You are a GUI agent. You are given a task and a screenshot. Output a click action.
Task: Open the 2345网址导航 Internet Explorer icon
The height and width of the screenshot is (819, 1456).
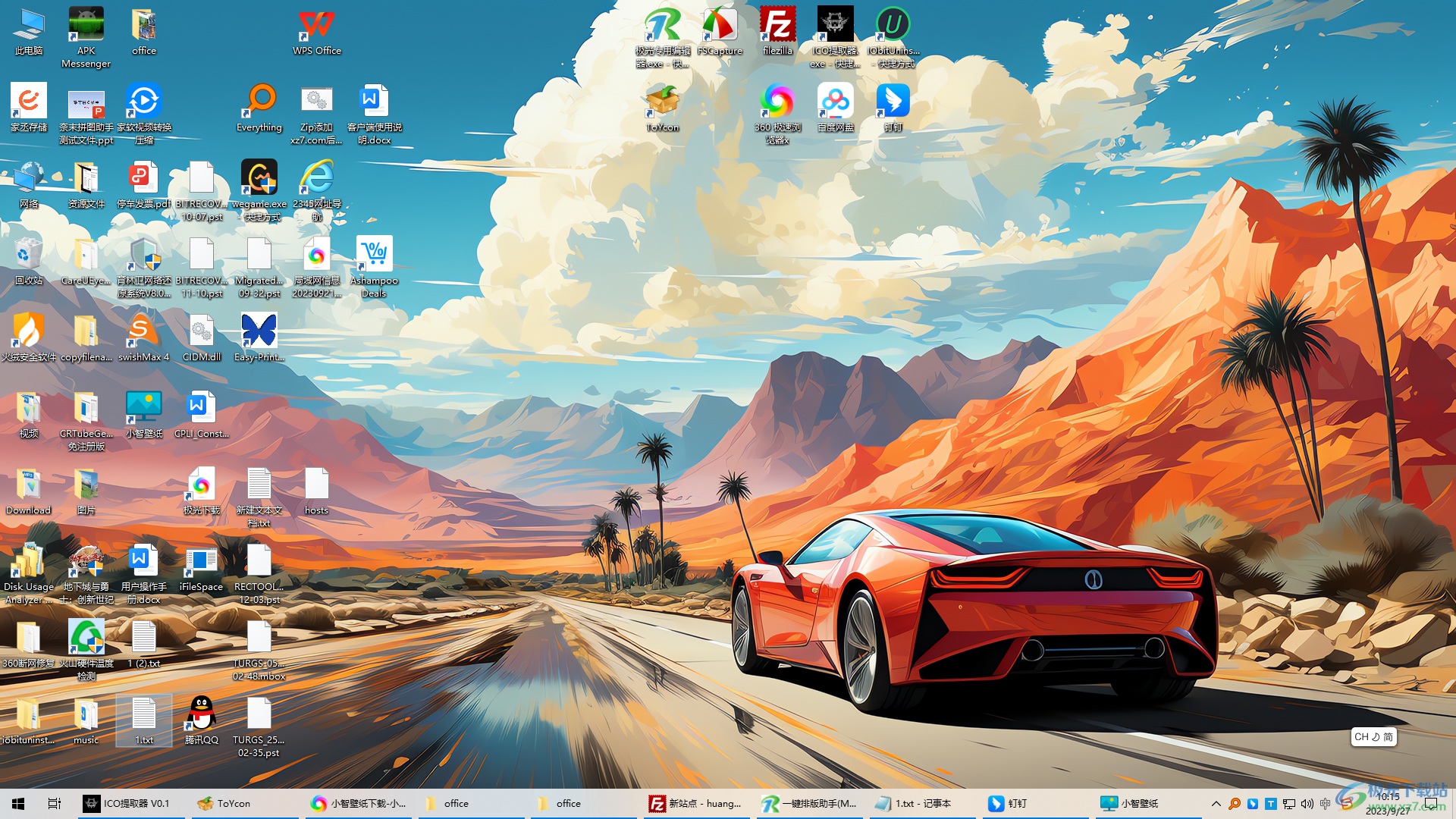pyautogui.click(x=317, y=190)
